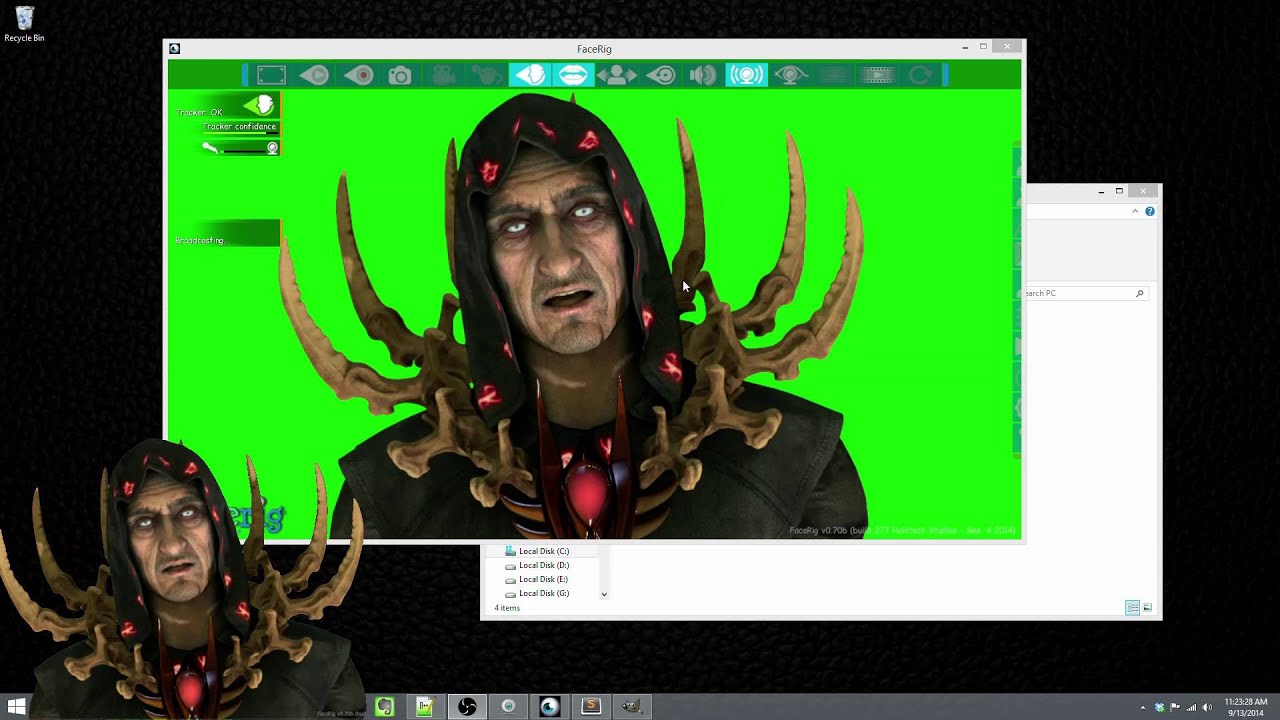Click the fullscreen frame icon in FaceRig toolbar
The width and height of the screenshot is (1280, 720).
pyautogui.click(x=271, y=75)
